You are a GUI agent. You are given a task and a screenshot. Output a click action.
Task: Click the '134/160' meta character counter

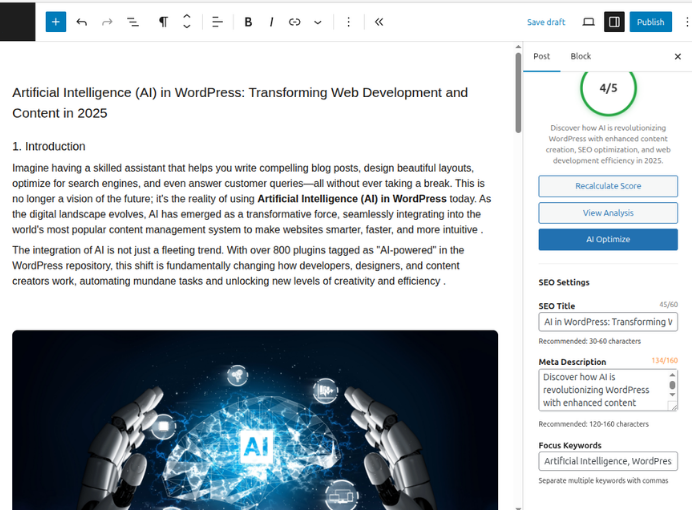click(664, 360)
